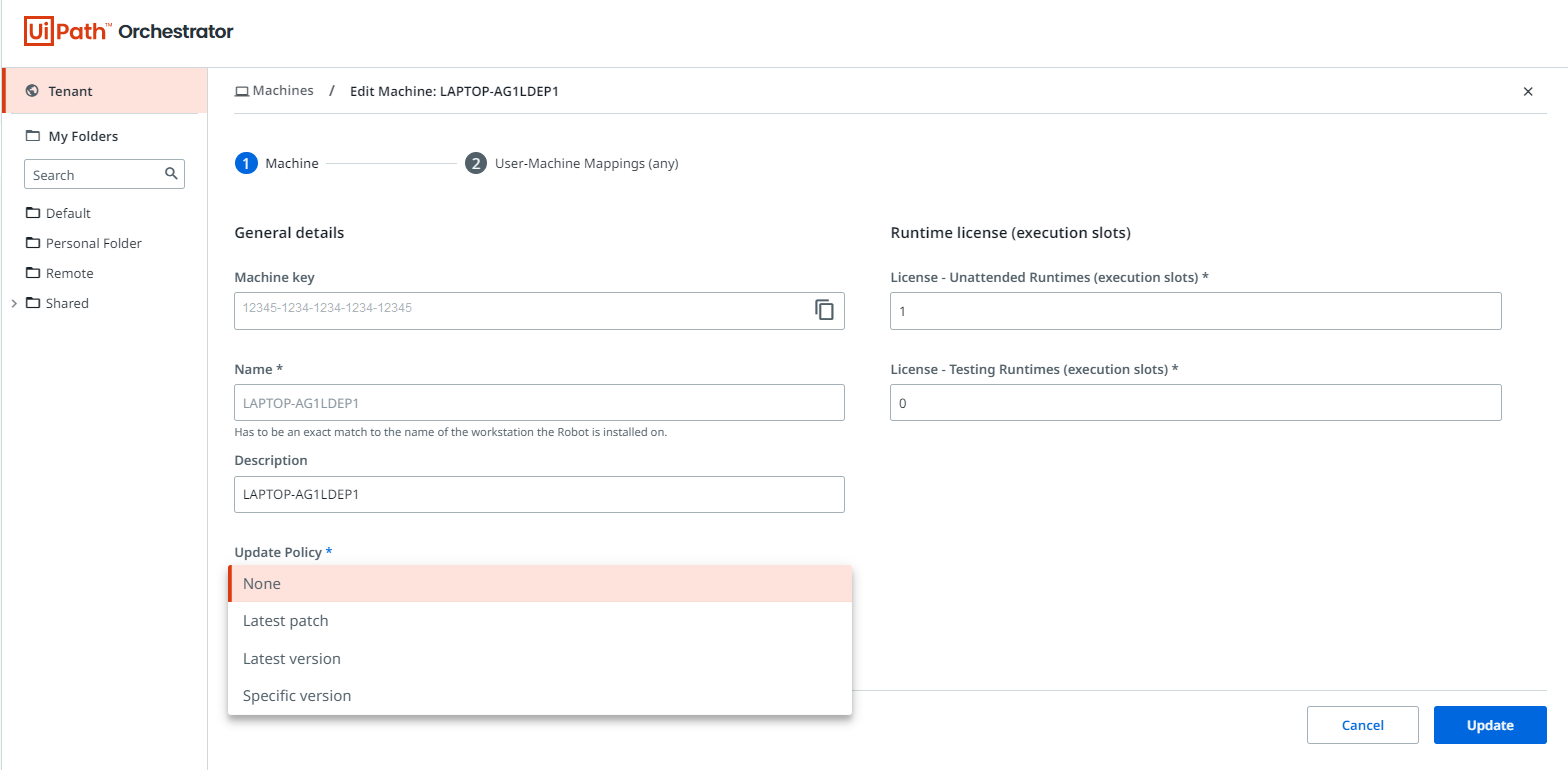
Task: Click the Update button
Action: pos(1490,725)
